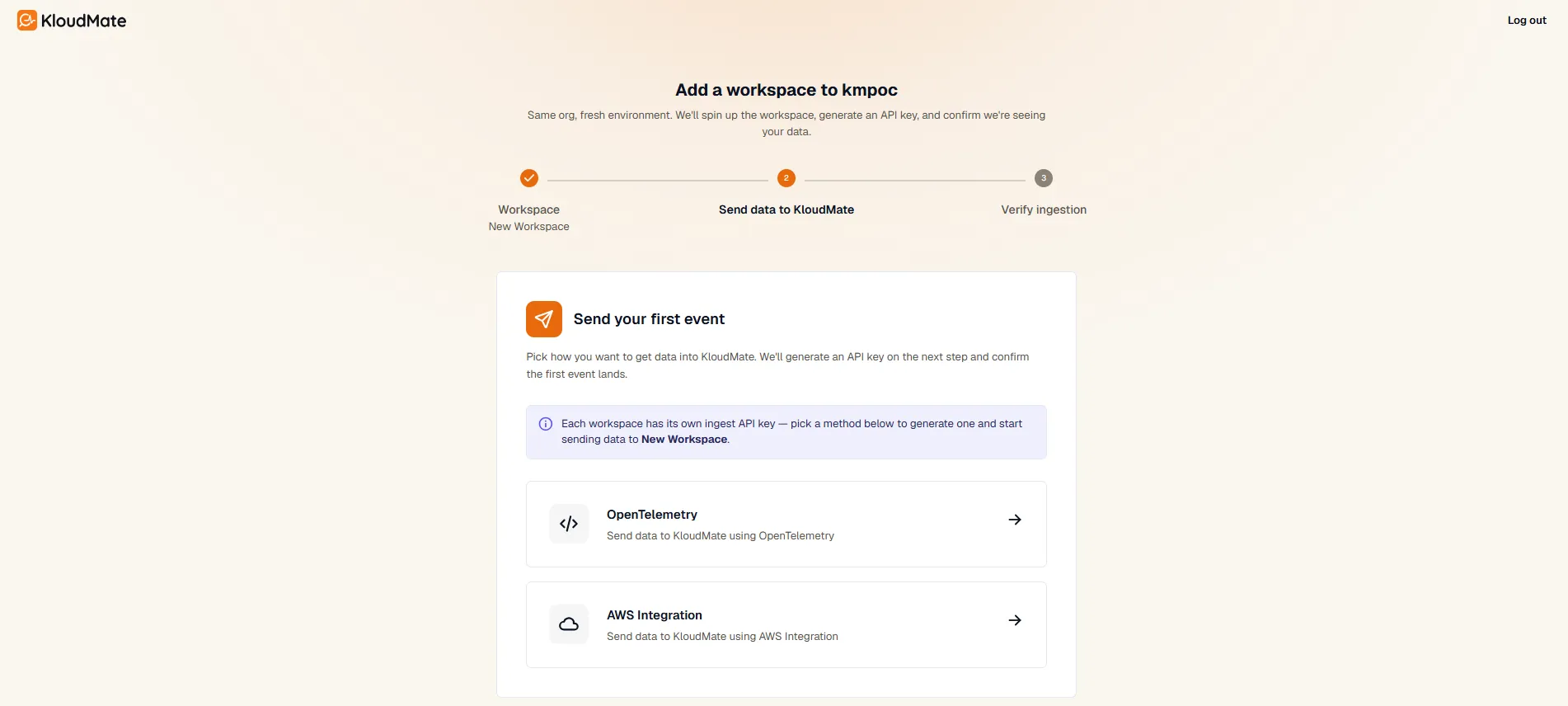Screen dimensions: 1568x706
Task: Select the completed Workspace step checkmark
Action: tap(529, 178)
